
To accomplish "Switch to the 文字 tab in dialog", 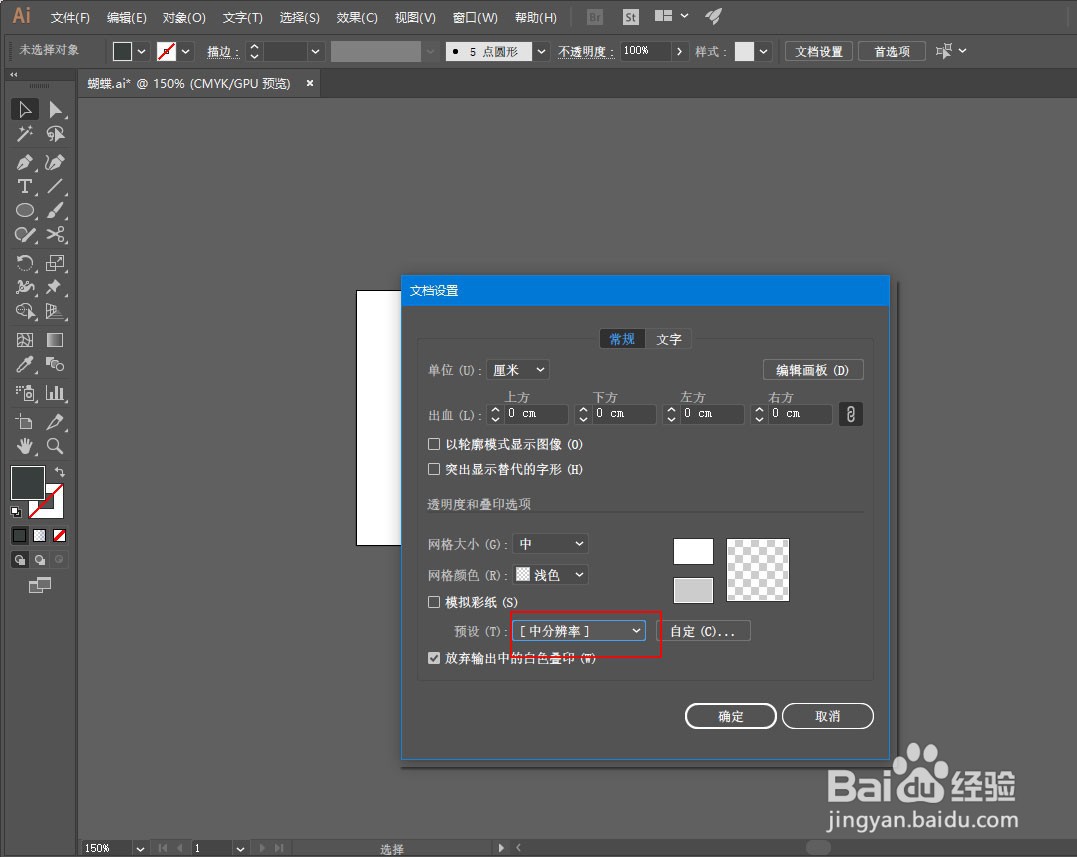I will click(668, 339).
